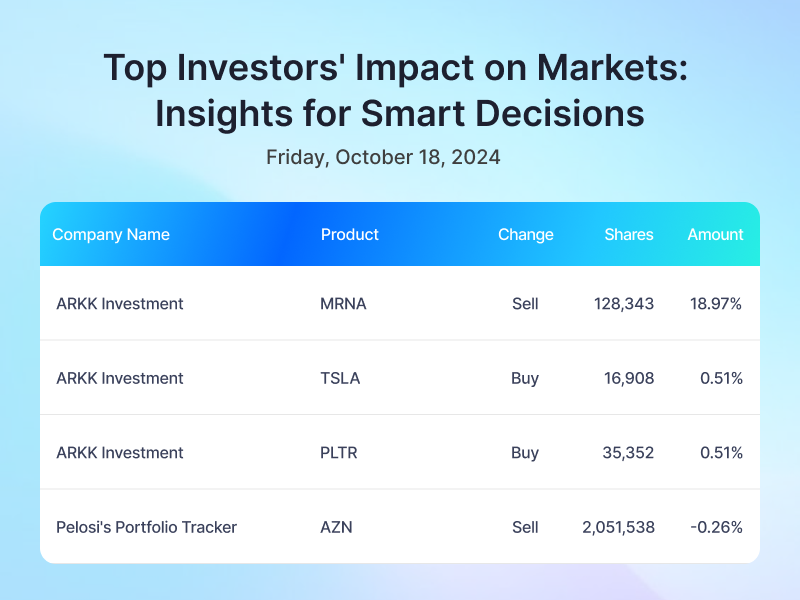Screen dimensions: 800x600
Task: Click the Product column header
Action: pos(349,234)
